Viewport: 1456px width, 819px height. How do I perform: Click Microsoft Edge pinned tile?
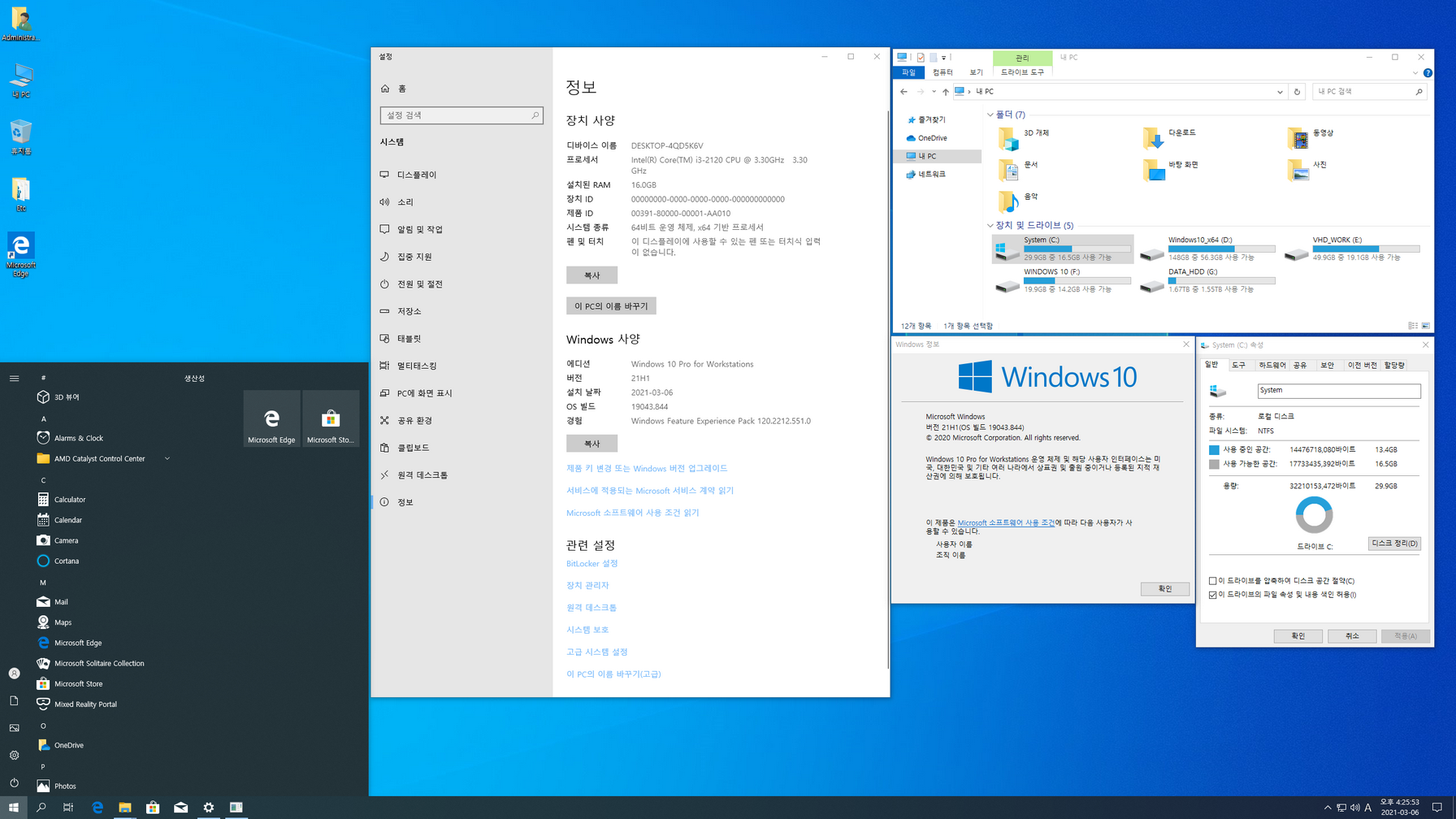pos(271,418)
